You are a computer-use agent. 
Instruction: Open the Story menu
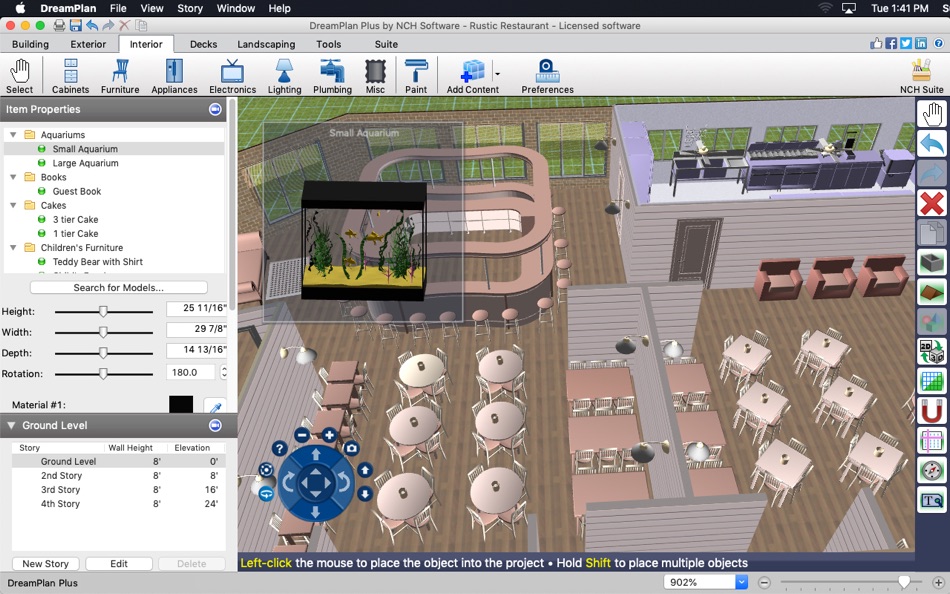pyautogui.click(x=190, y=8)
